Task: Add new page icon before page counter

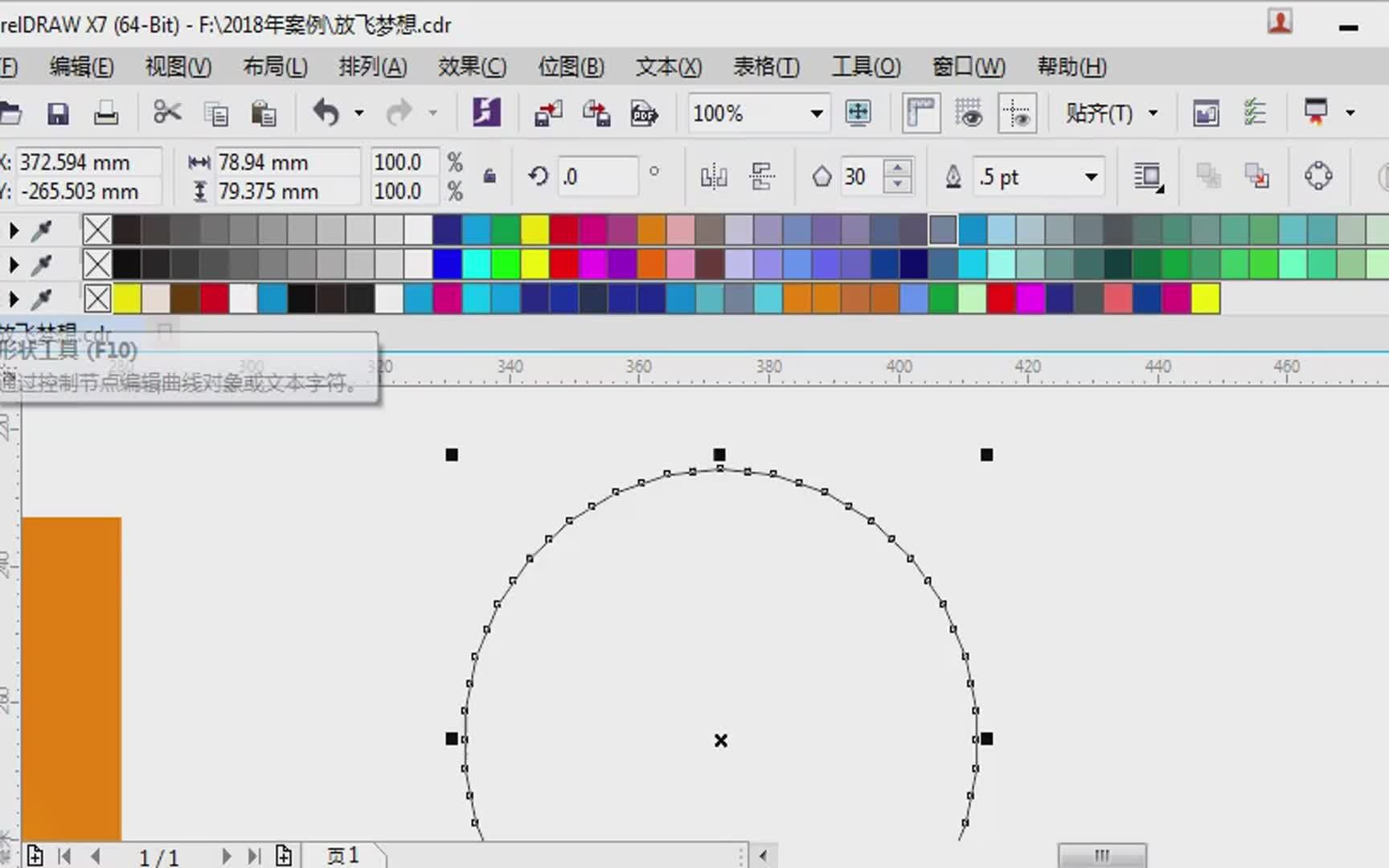Action: coord(35,855)
